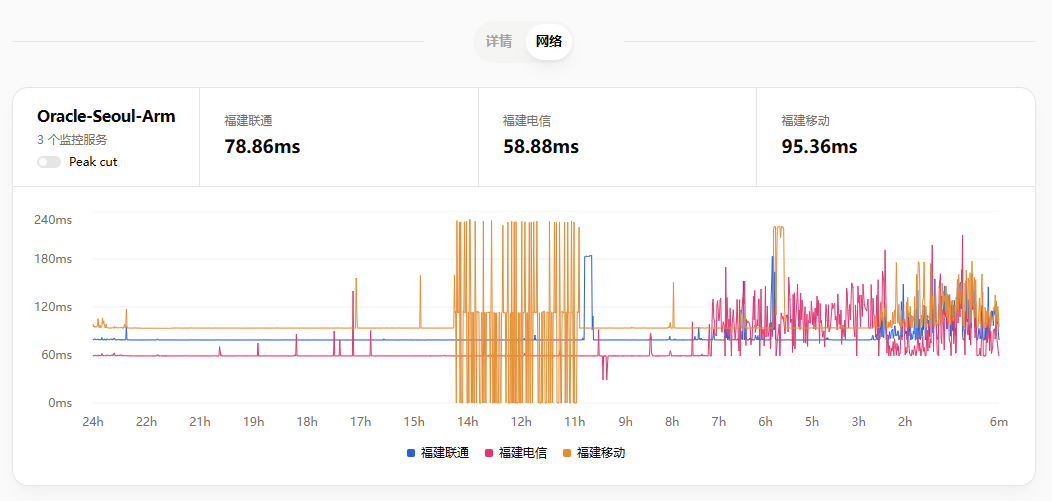Open the 福建移动 latency card

pyautogui.click(x=896, y=137)
